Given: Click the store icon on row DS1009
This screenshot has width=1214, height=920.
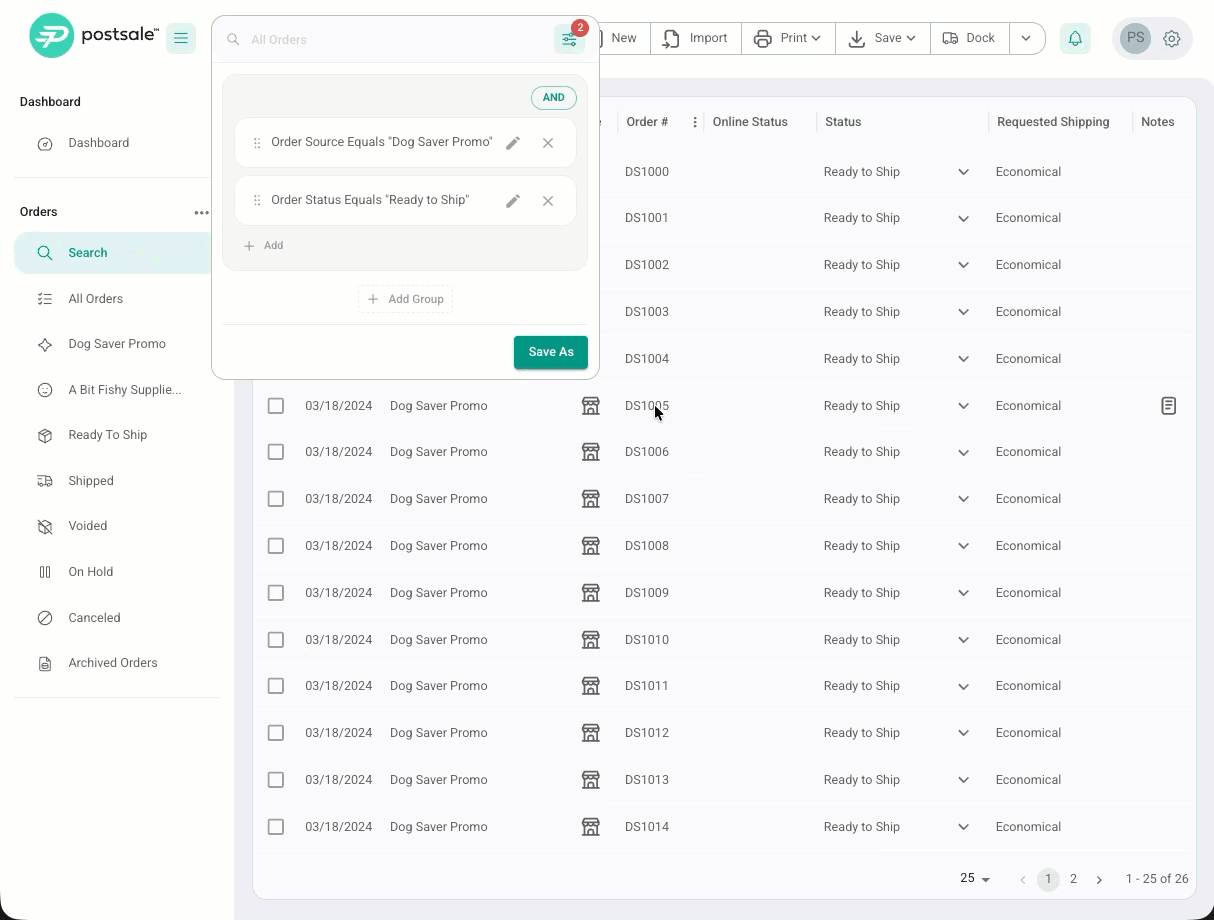Looking at the screenshot, I should click(x=591, y=593).
